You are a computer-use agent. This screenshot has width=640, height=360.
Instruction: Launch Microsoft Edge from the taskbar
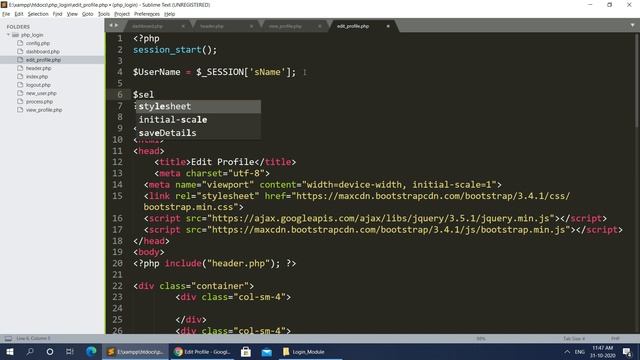tap(91, 351)
